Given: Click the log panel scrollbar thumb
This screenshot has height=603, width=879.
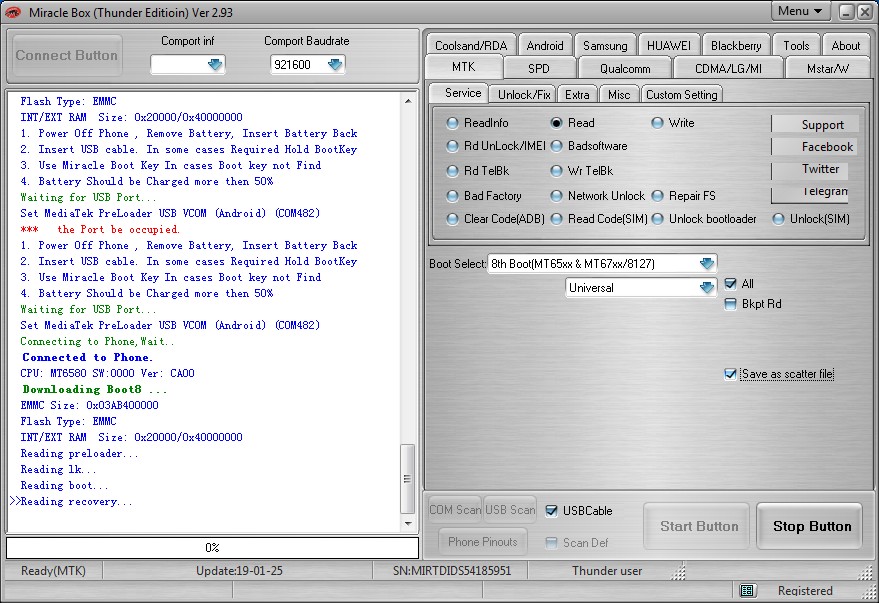Looking at the screenshot, I should (x=408, y=479).
